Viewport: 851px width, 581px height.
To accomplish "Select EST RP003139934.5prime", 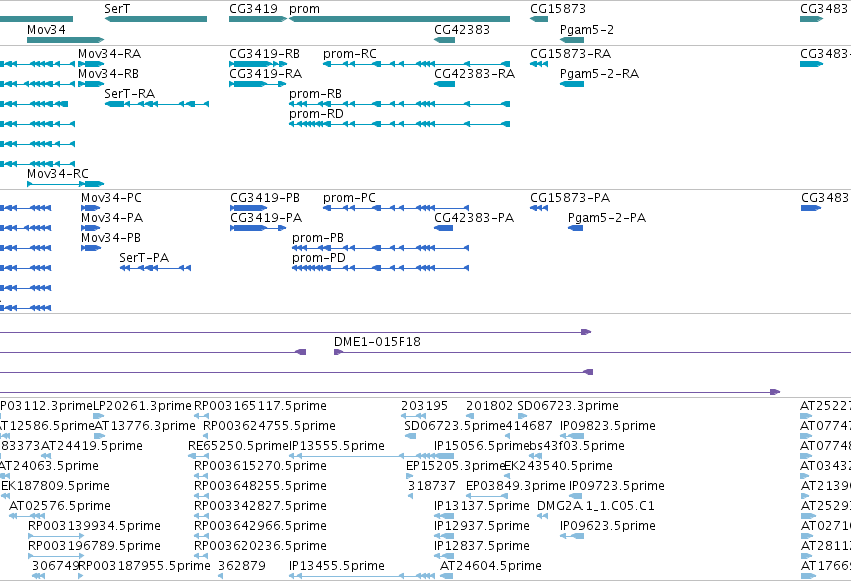I will 56,537.
